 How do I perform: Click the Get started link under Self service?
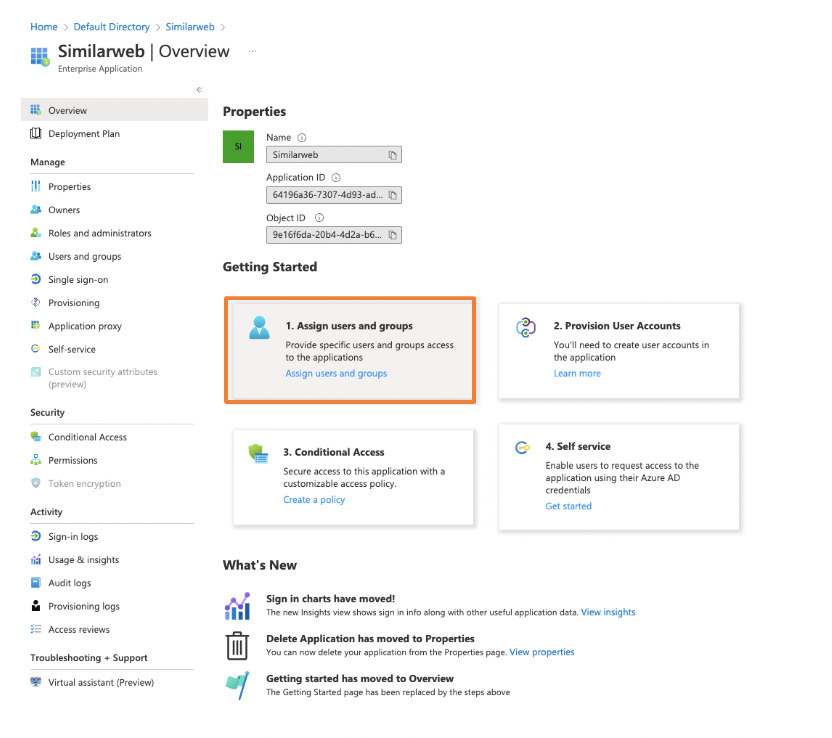coord(568,506)
